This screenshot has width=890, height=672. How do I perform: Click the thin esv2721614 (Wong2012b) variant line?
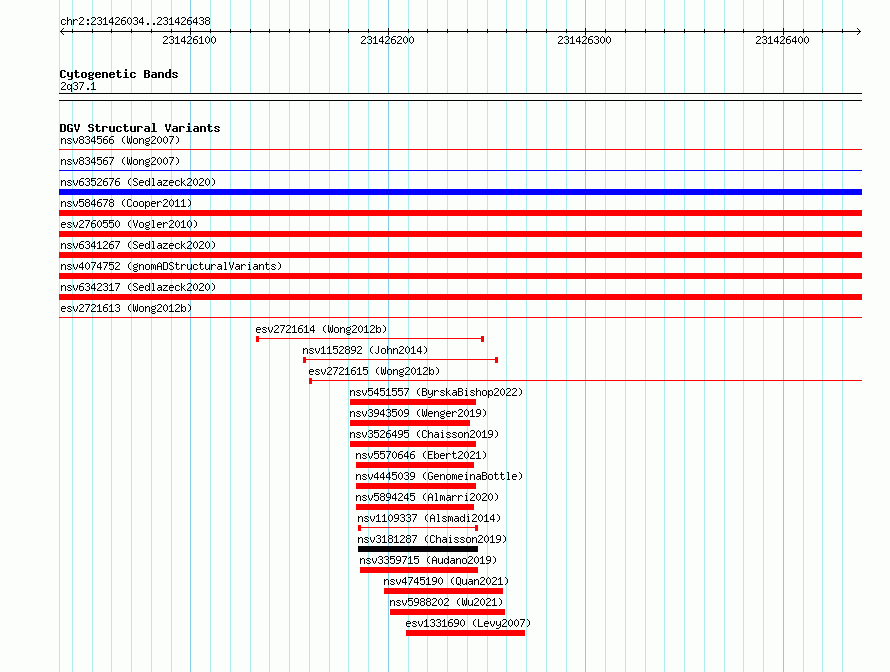point(370,339)
